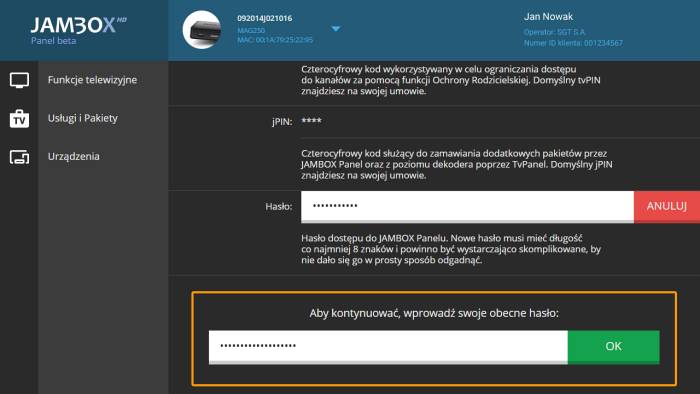Click the devices icon for Urządzenia

[19, 157]
